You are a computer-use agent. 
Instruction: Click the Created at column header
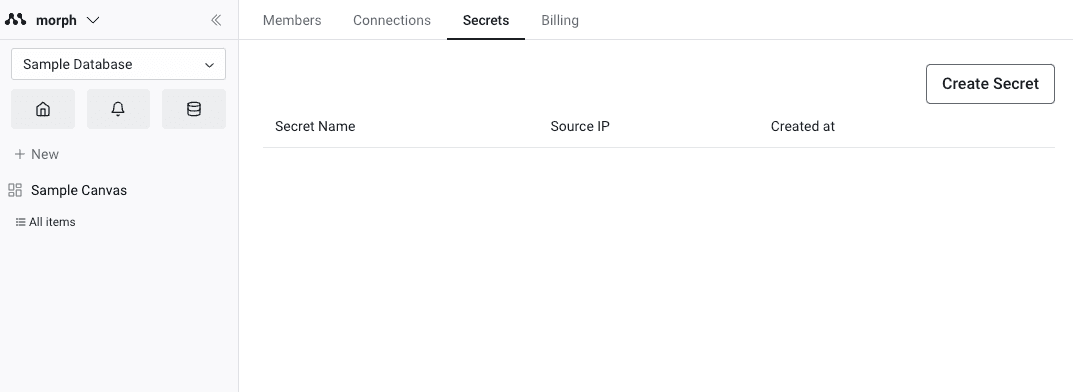[803, 127]
